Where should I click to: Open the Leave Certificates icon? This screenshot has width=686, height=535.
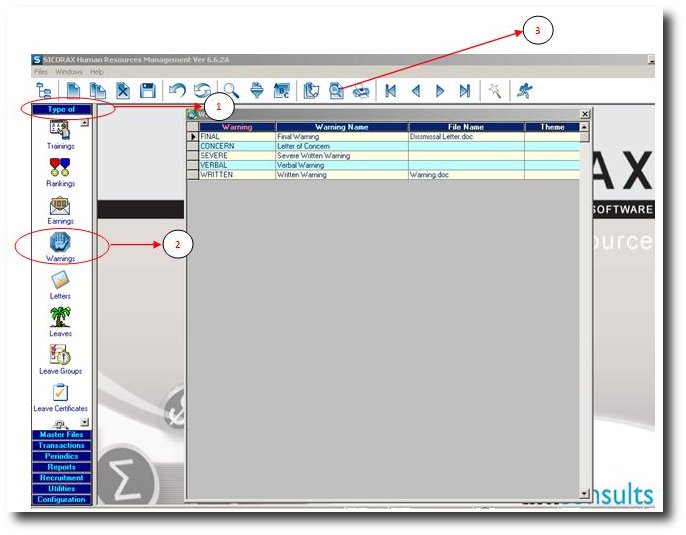[x=60, y=393]
